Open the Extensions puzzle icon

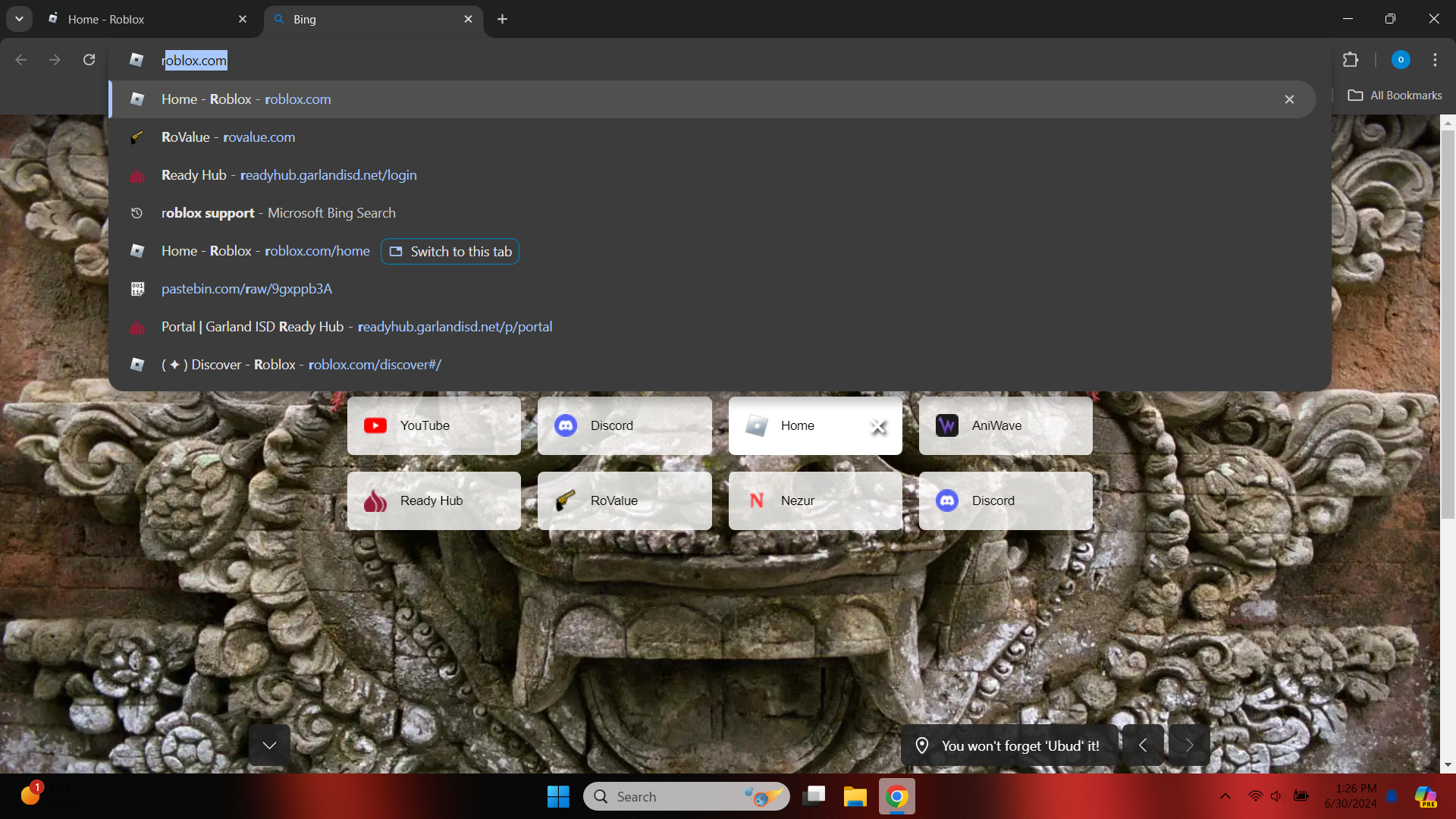tap(1351, 60)
